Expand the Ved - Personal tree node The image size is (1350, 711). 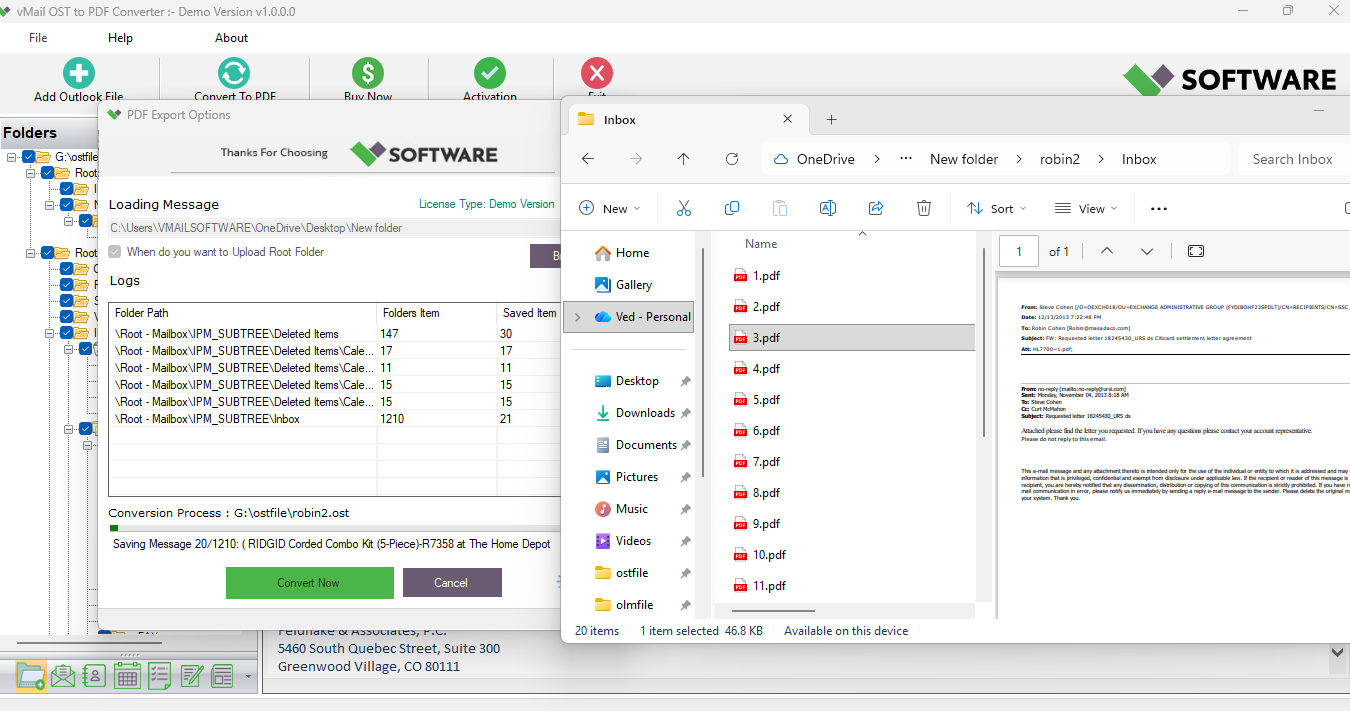tap(577, 317)
